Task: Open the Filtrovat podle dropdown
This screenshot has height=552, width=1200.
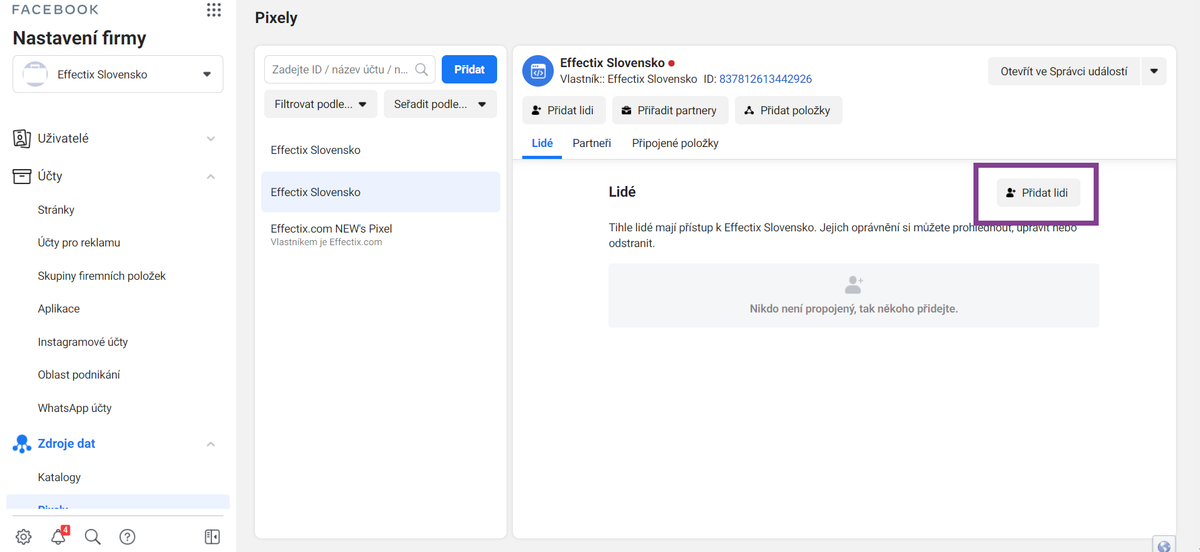Action: click(x=321, y=104)
